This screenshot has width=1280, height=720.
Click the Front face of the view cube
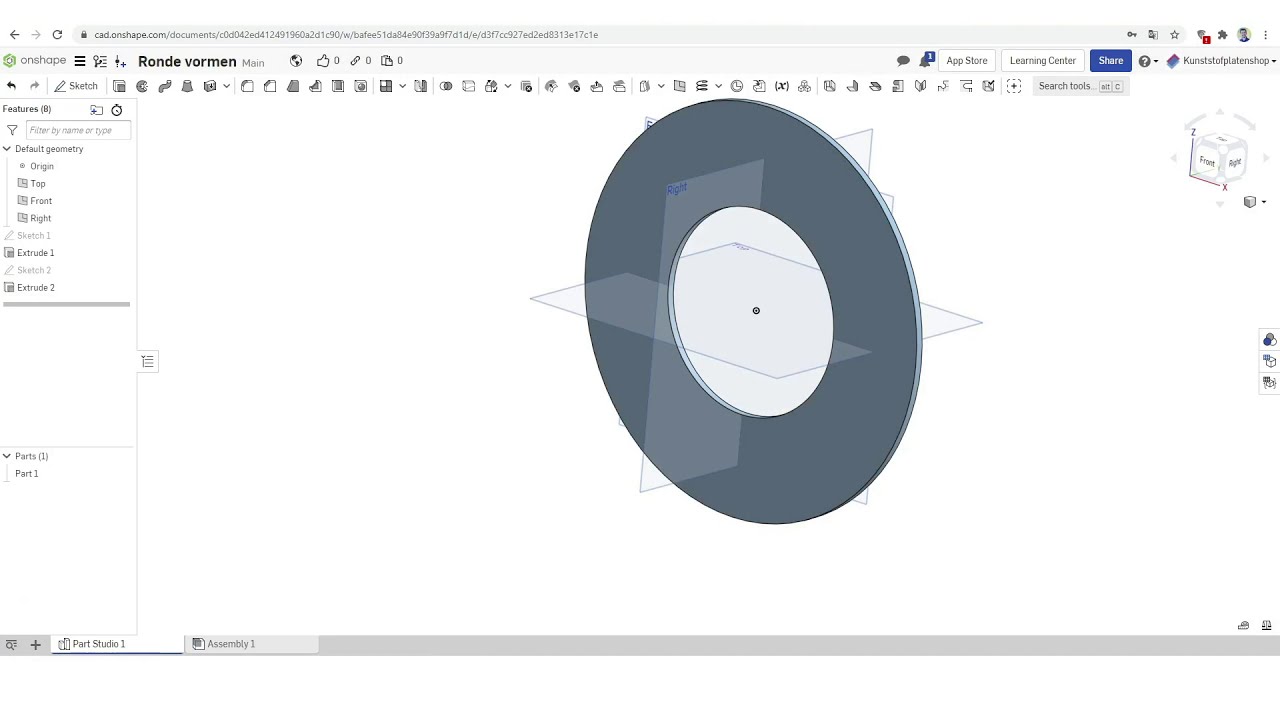[1207, 162]
